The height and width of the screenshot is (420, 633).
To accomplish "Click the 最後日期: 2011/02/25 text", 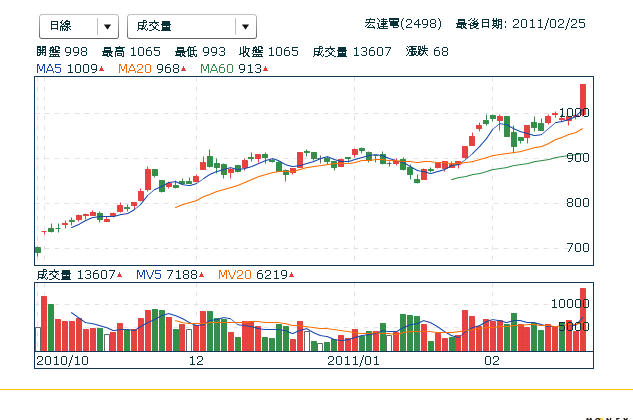I will pyautogui.click(x=520, y=24).
